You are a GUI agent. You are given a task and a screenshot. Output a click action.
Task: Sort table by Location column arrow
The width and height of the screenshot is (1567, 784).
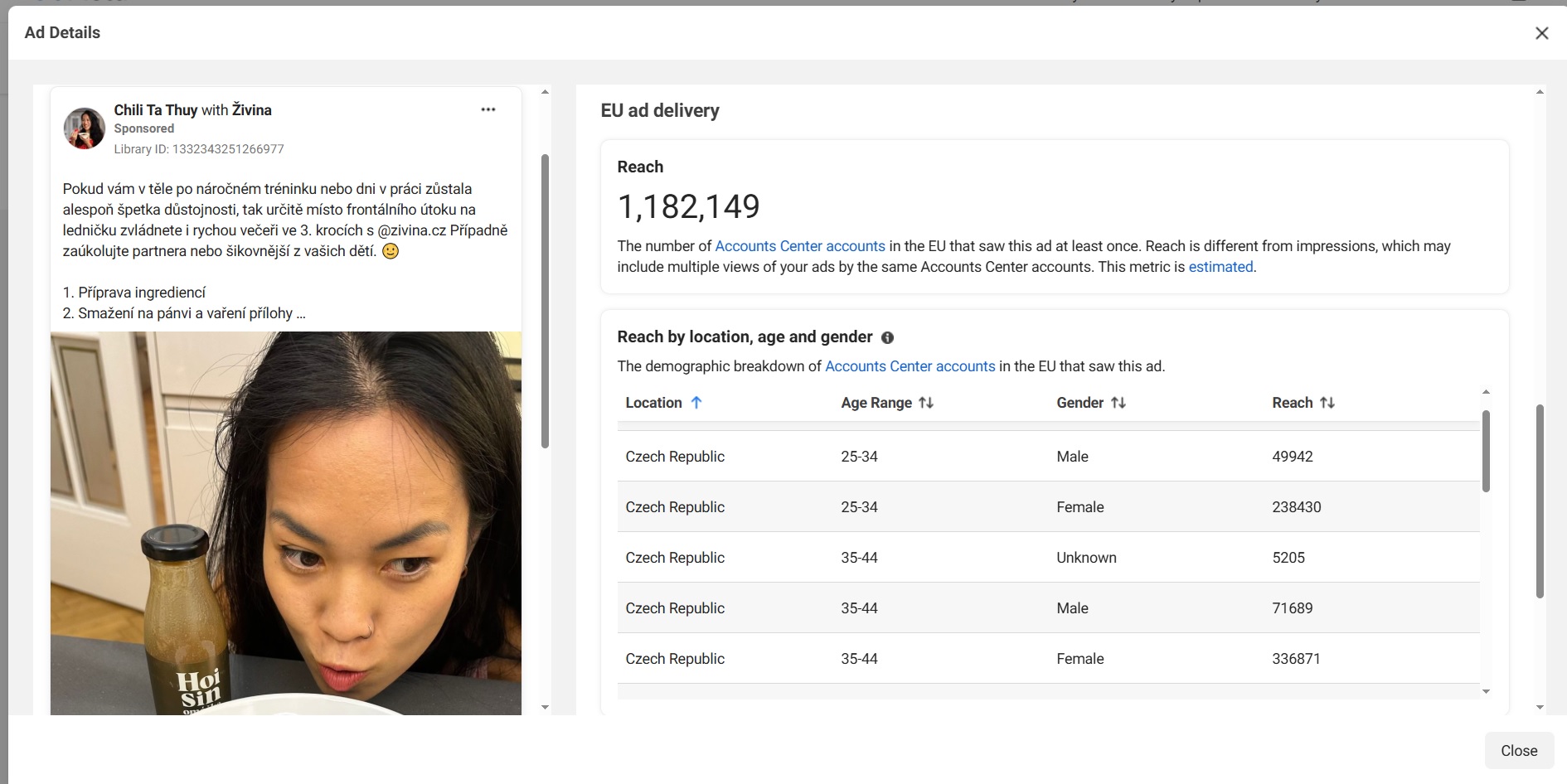pos(696,403)
